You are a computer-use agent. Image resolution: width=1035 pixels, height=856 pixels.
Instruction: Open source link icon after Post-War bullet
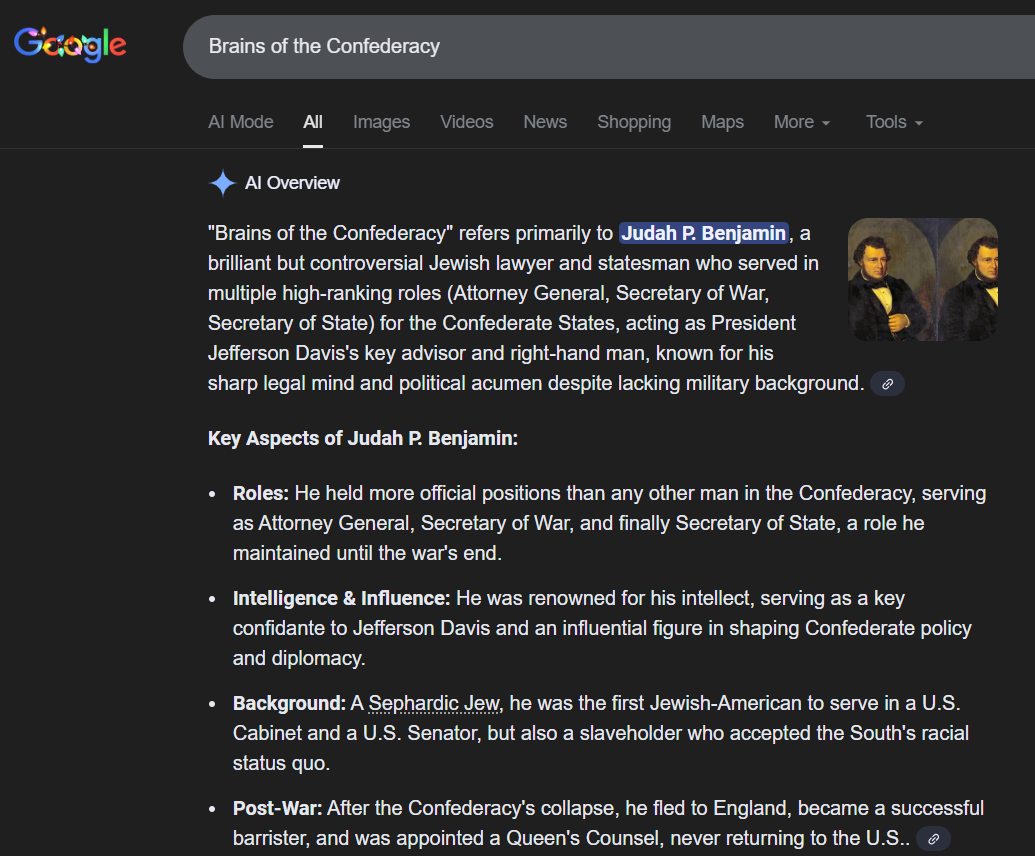point(933,839)
